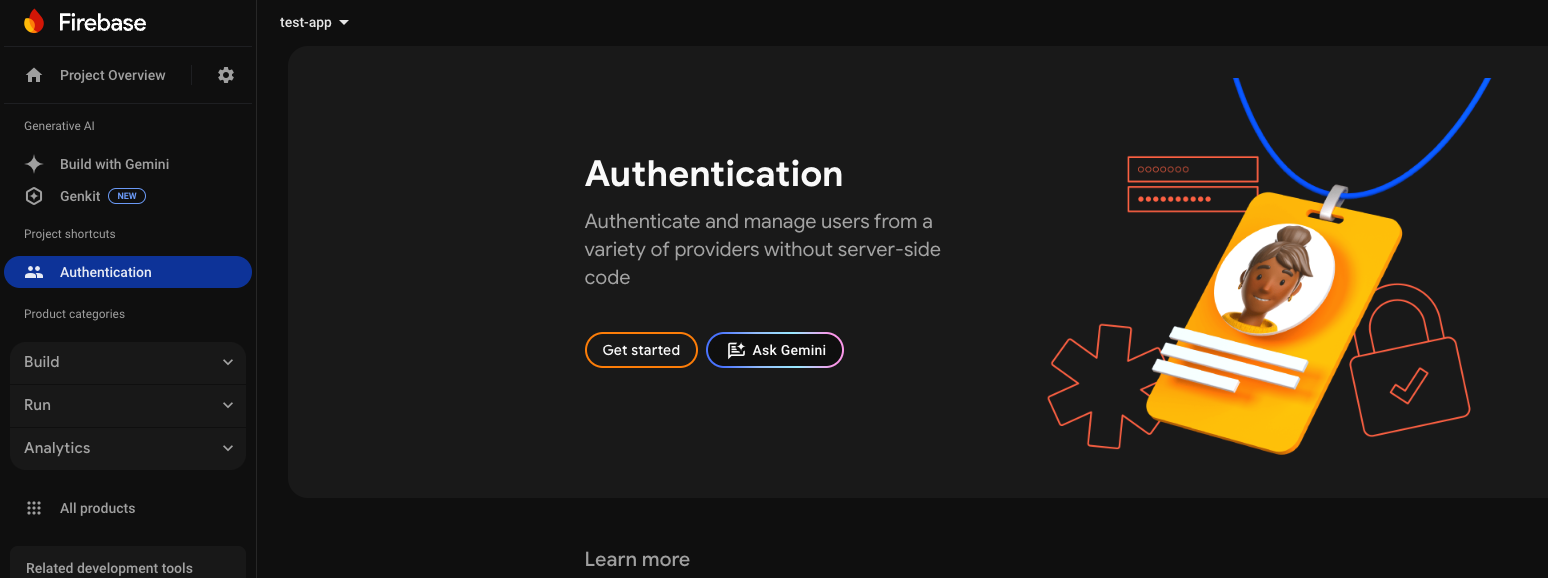Click the NEW badge next to Genkit
The width and height of the screenshot is (1548, 578).
(127, 196)
